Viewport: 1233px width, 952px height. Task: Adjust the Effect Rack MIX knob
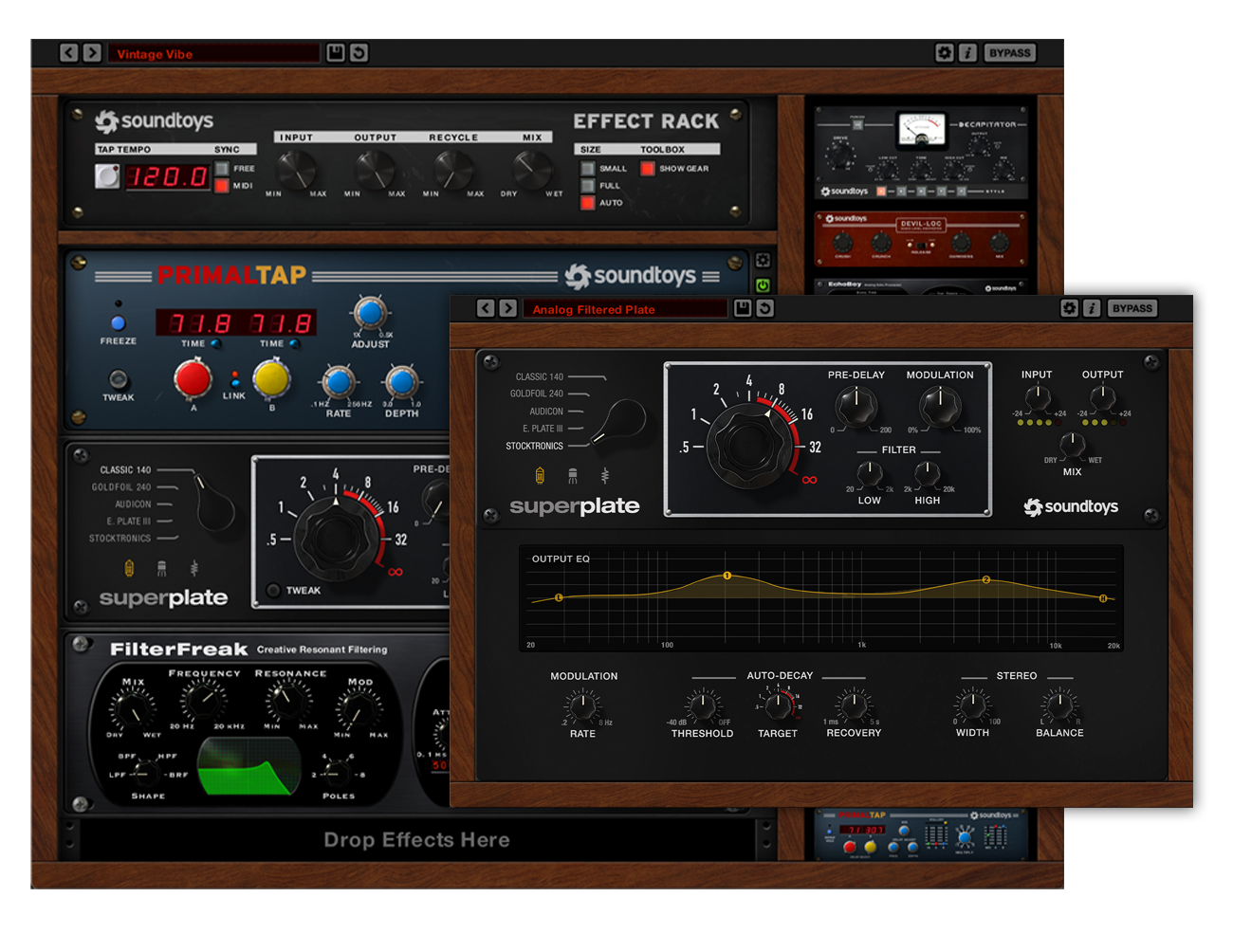point(531,170)
